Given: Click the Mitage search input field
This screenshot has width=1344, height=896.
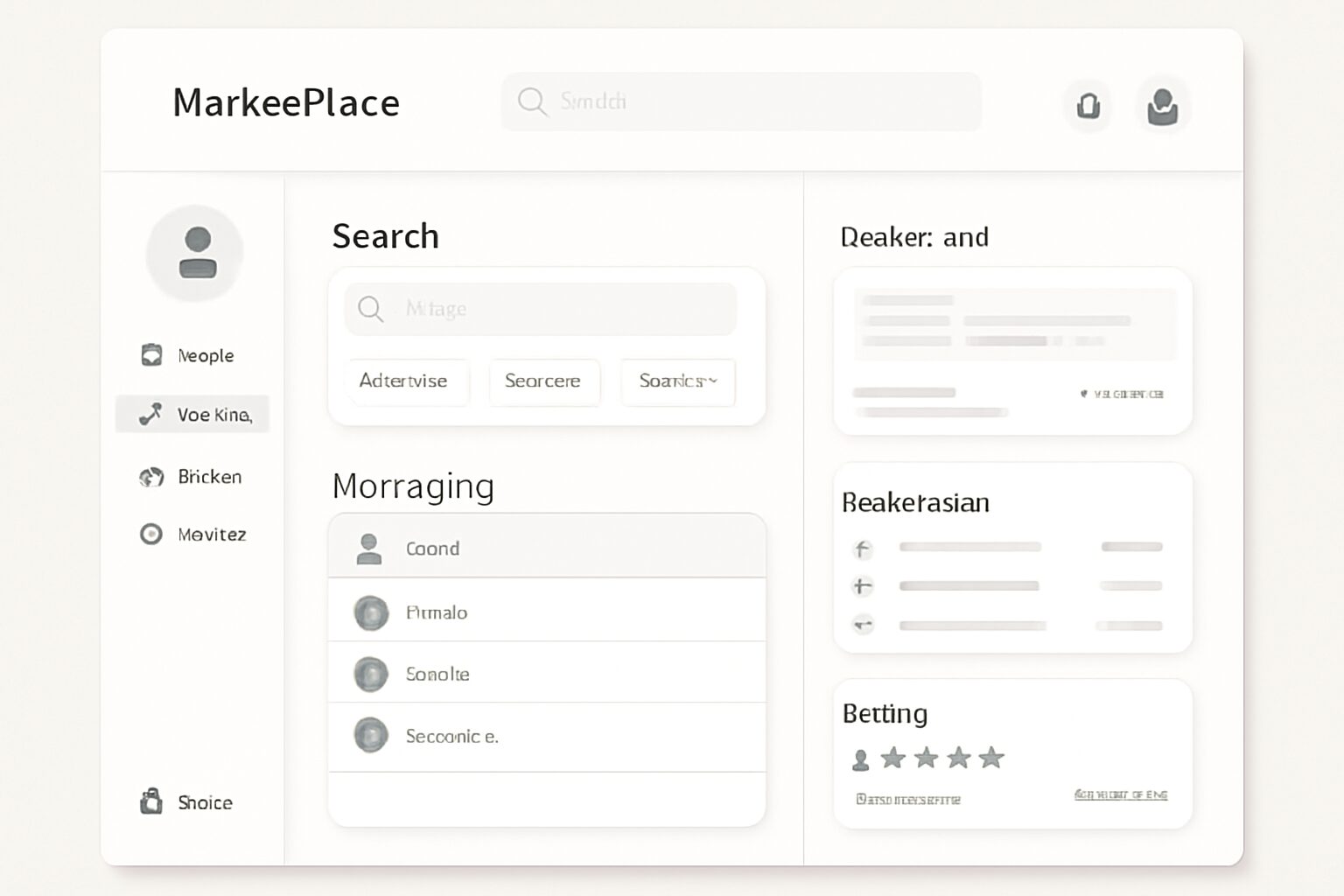Looking at the screenshot, I should point(541,309).
